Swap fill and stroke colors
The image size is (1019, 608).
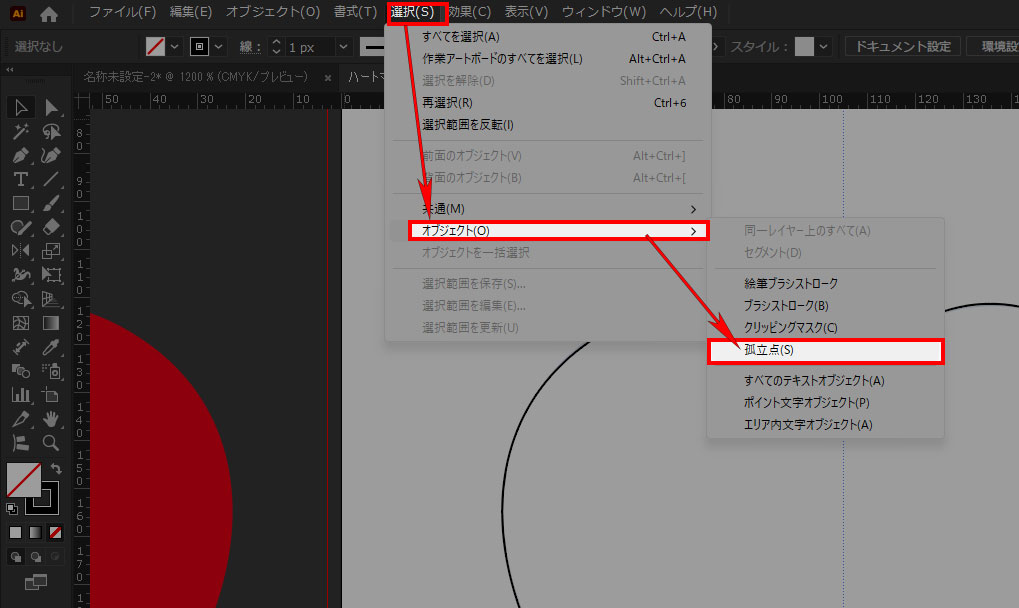pos(57,468)
